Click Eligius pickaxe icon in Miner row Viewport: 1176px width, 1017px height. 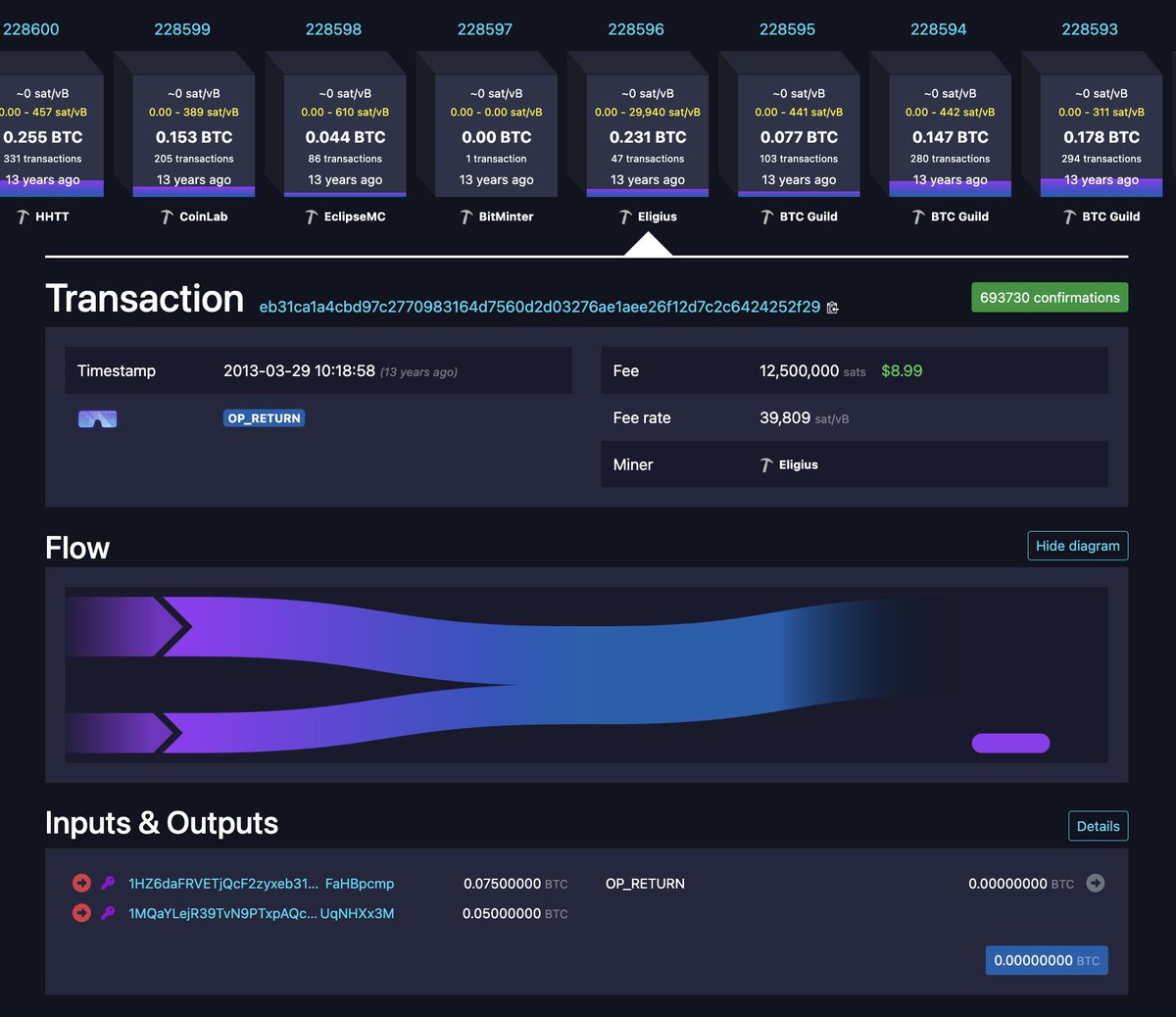coord(766,465)
